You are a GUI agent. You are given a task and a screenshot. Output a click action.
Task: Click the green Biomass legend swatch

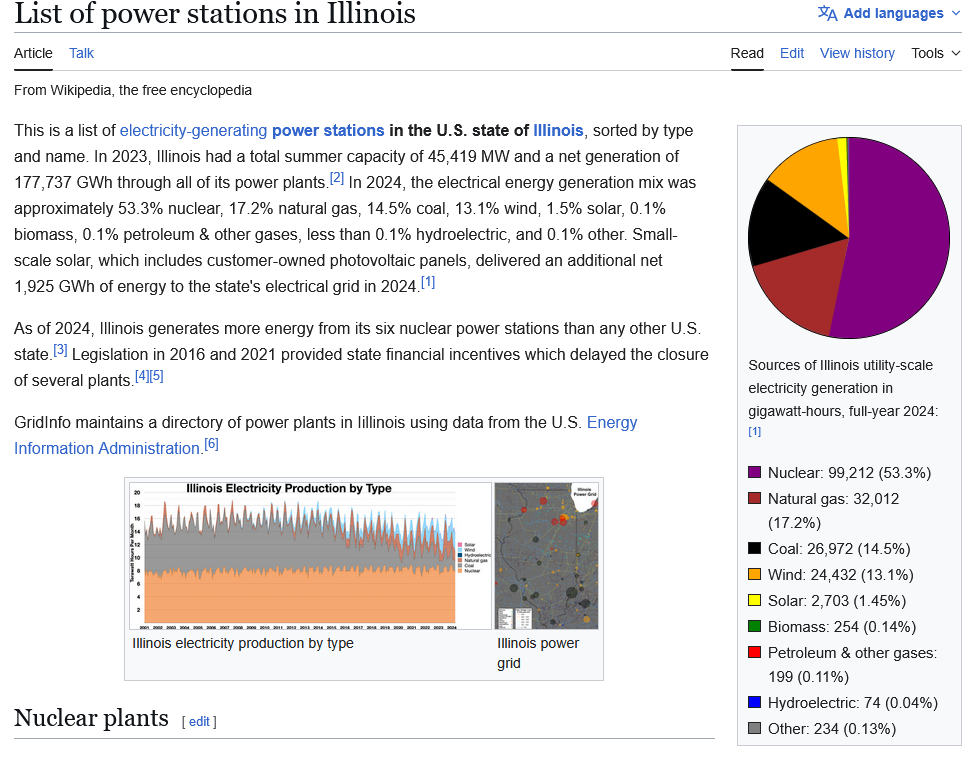[755, 626]
